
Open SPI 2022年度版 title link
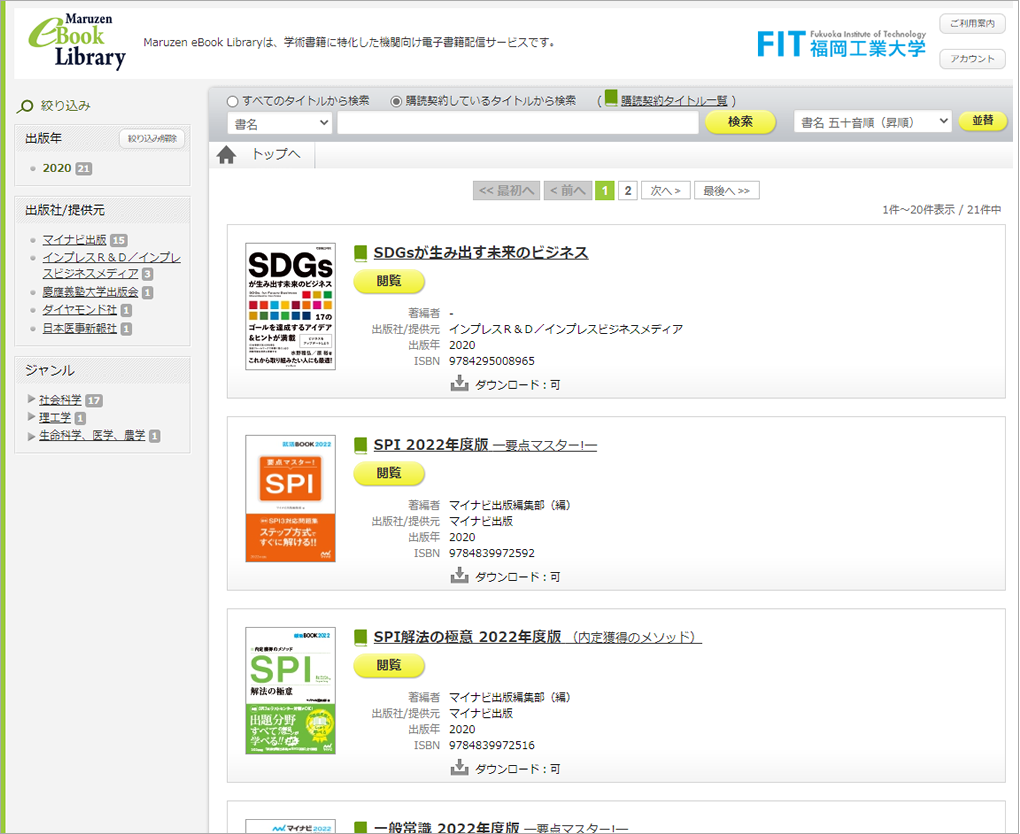click(485, 445)
